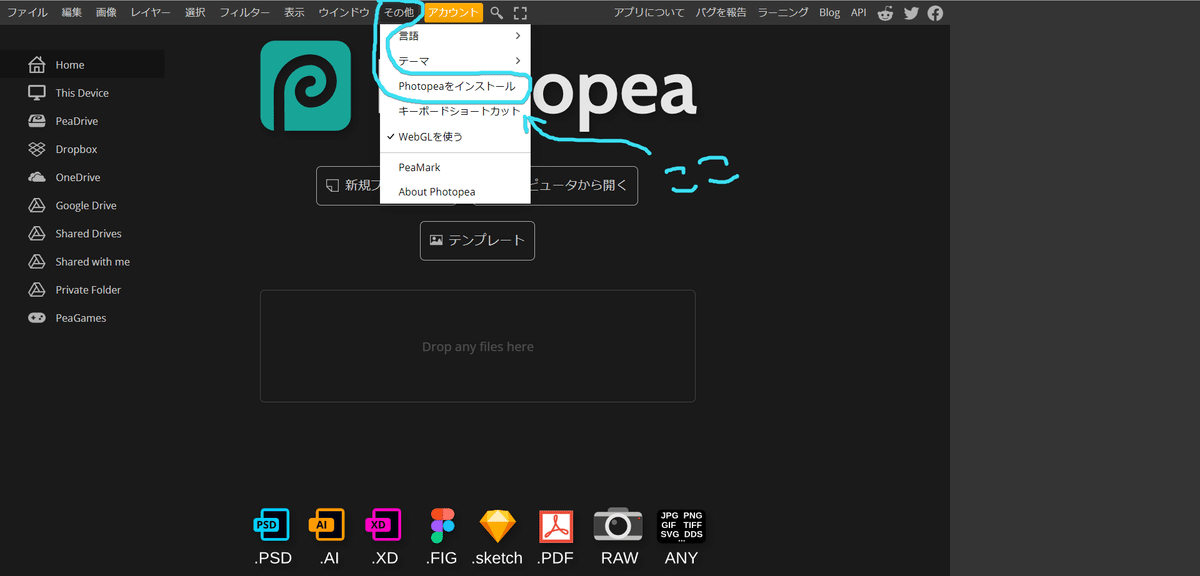The width and height of the screenshot is (1200, 576).
Task: Click the Shared with me icon
Action: [x=37, y=261]
